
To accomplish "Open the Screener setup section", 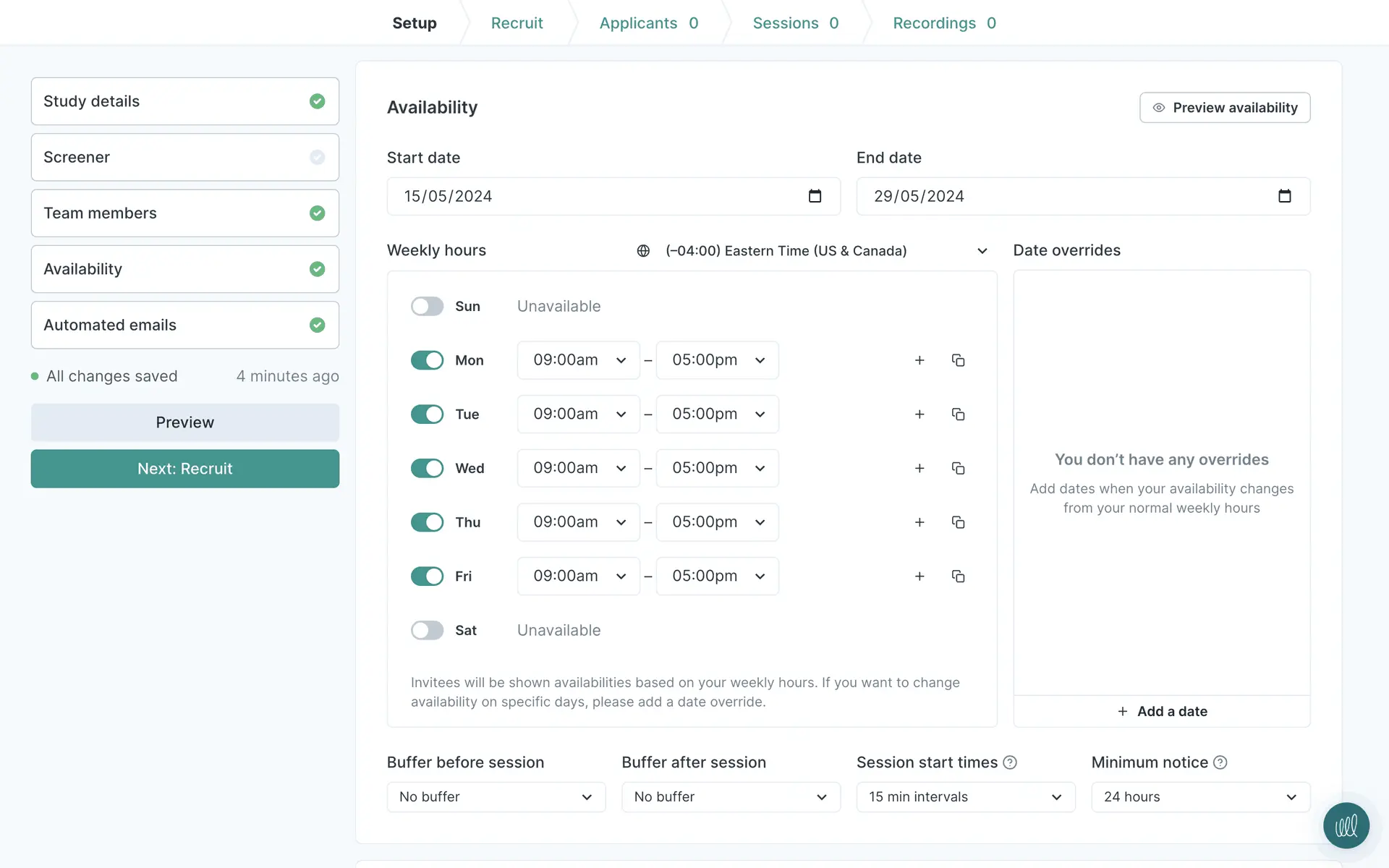I will (x=185, y=157).
